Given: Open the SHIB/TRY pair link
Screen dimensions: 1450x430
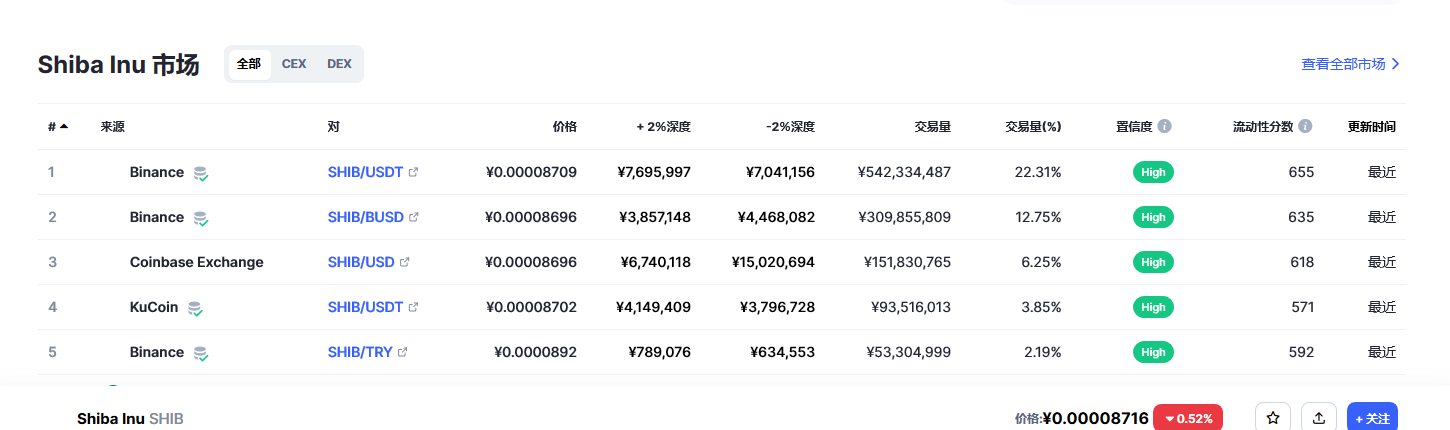Looking at the screenshot, I should click(360, 352).
